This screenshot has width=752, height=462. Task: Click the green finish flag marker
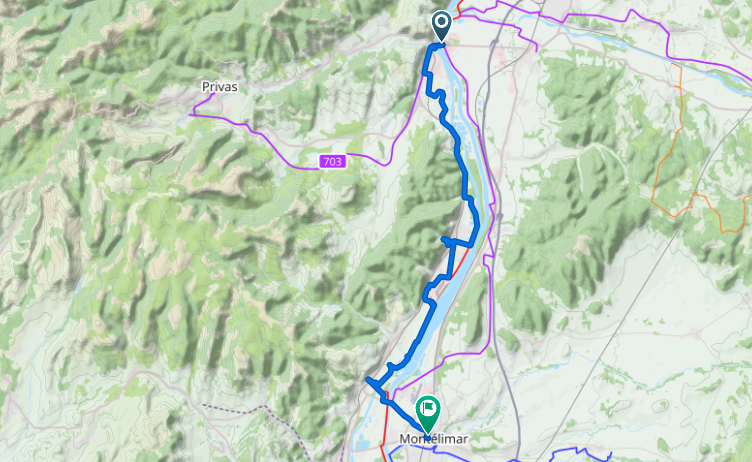tap(428, 413)
